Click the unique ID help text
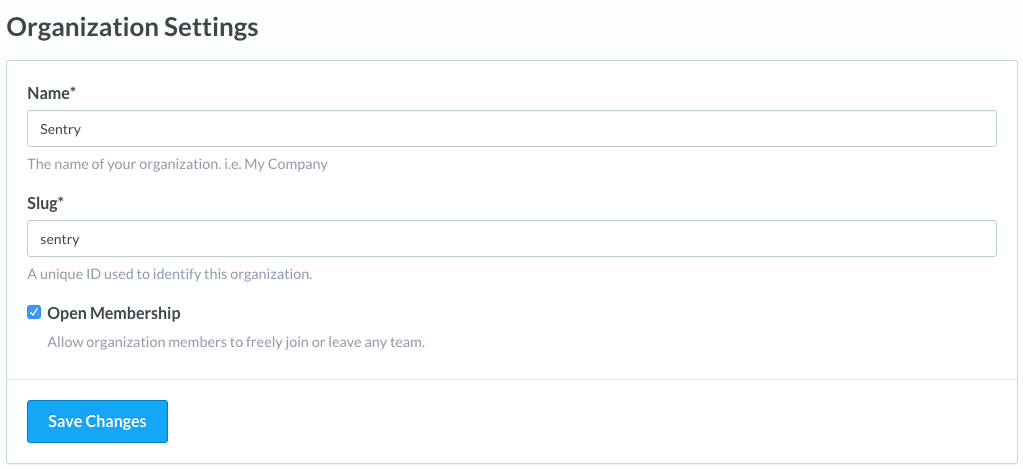This screenshot has height=469, width=1023. (x=170, y=273)
